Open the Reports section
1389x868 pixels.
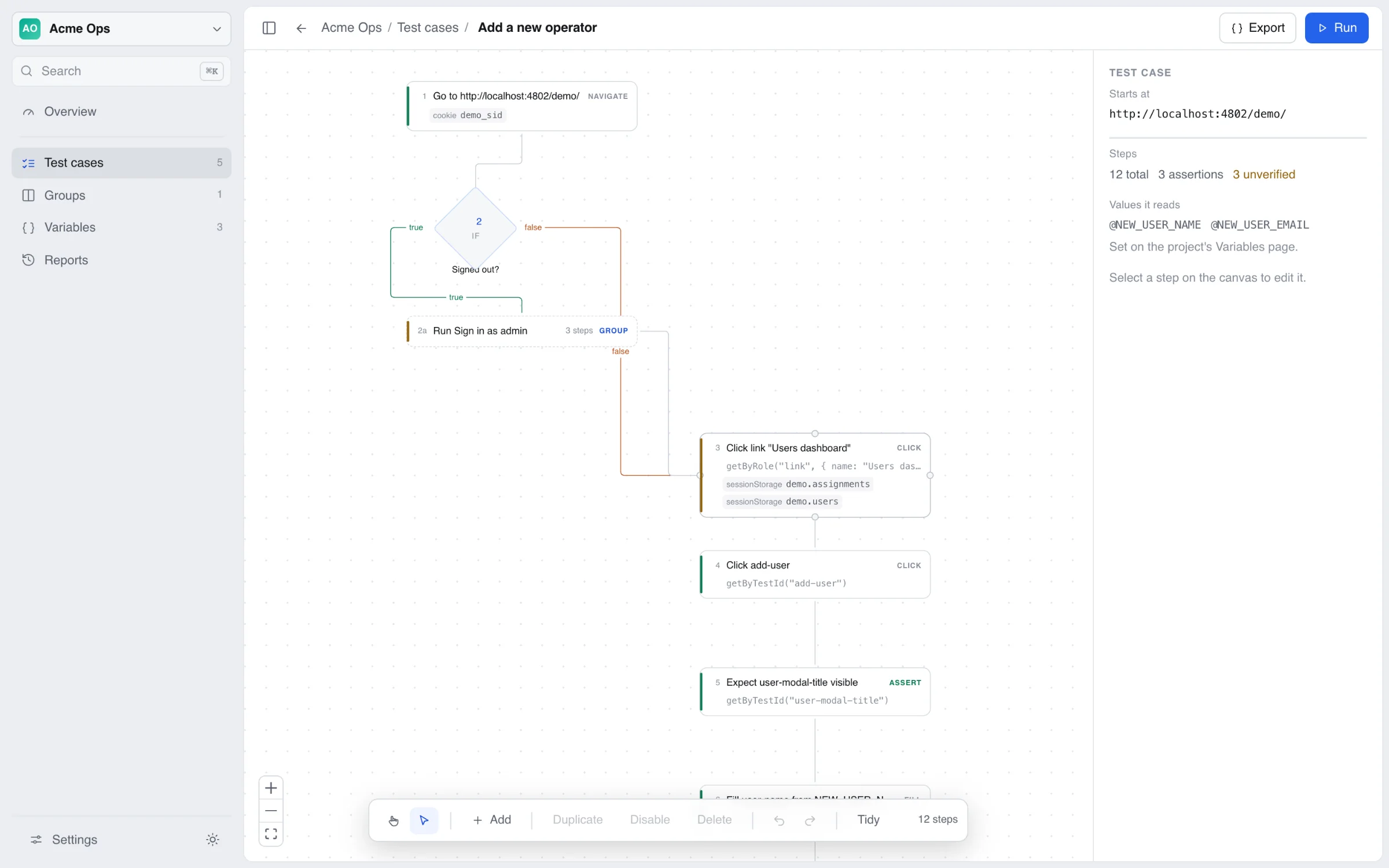[122, 260]
